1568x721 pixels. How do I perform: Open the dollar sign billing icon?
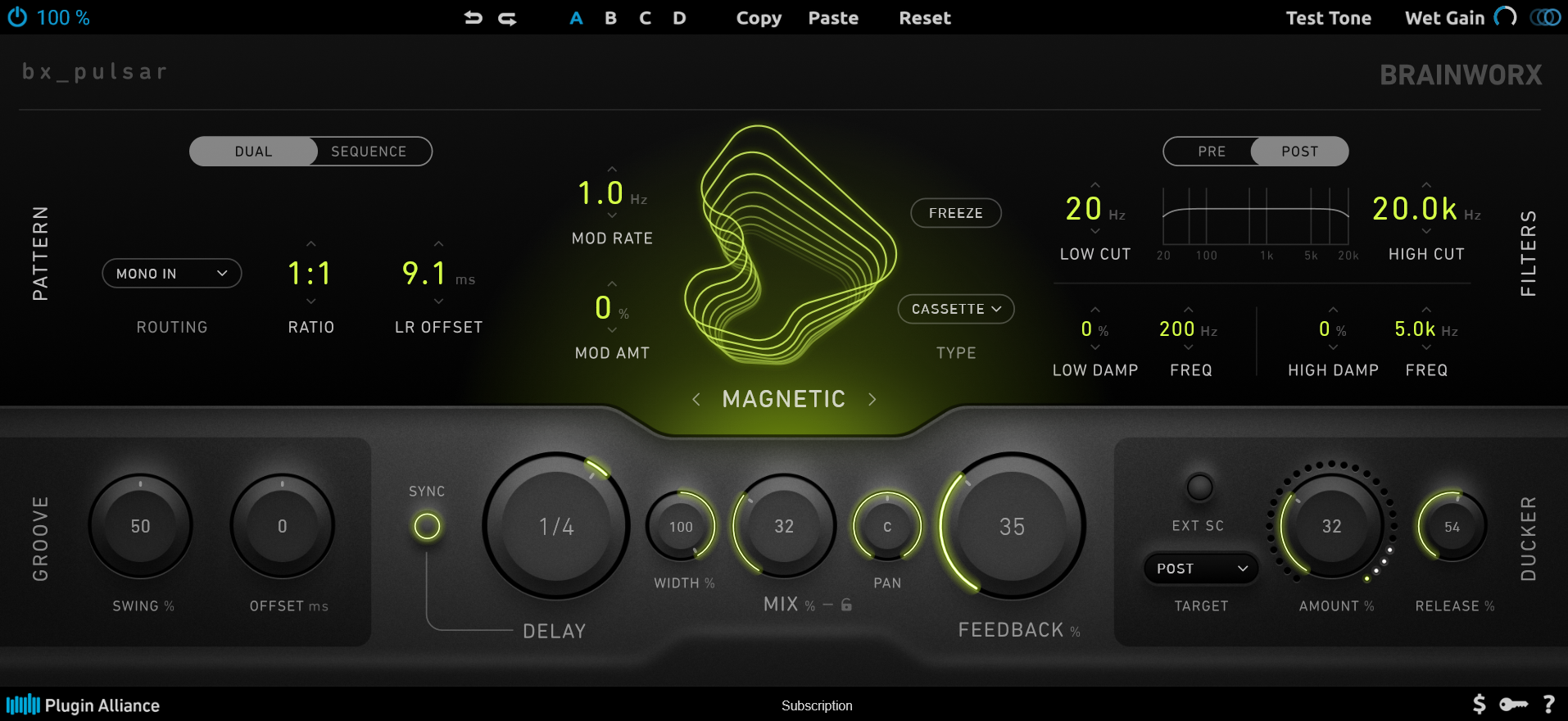pos(1479,704)
